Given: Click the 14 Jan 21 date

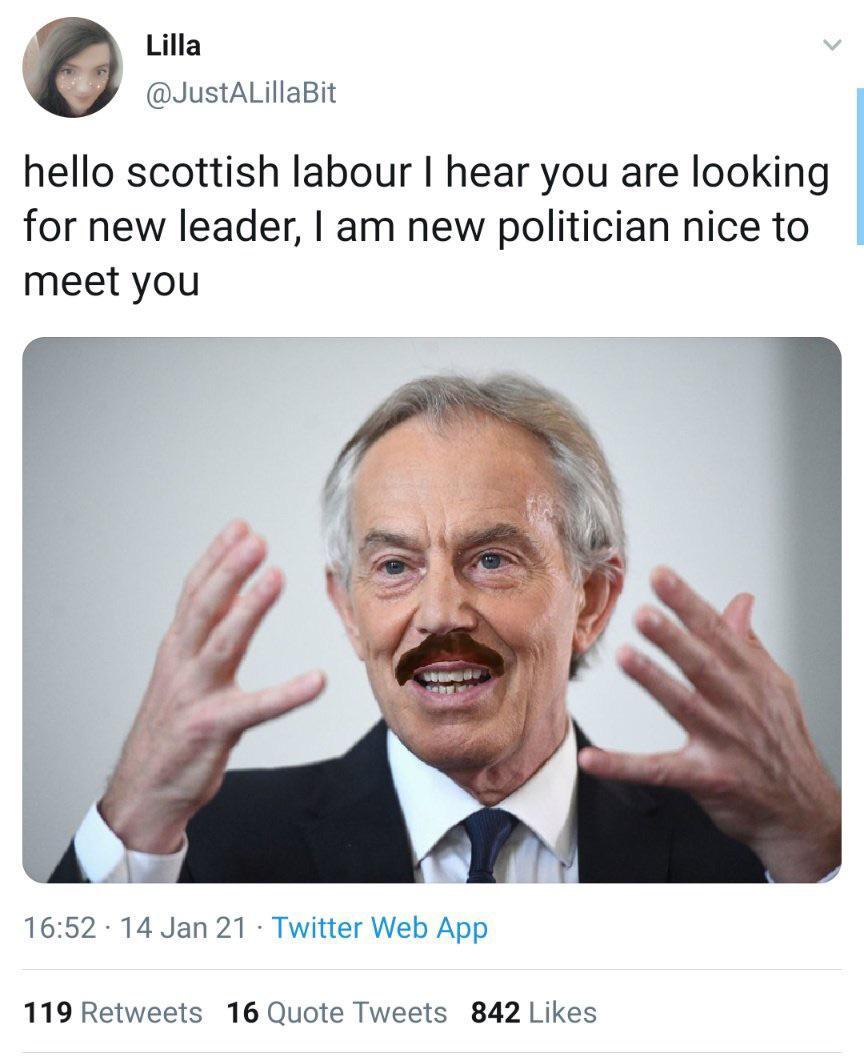Looking at the screenshot, I should pos(182,928).
